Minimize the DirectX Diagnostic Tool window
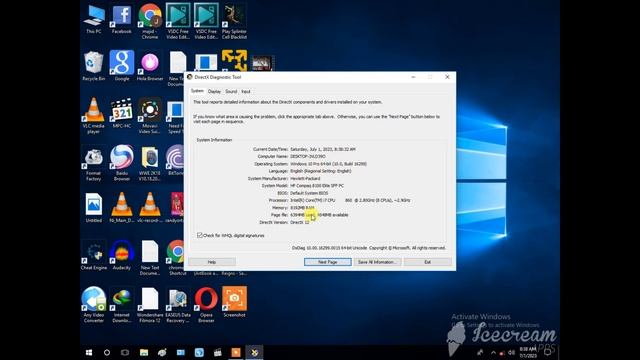Screen dimensions: 640x360 coord(413,77)
